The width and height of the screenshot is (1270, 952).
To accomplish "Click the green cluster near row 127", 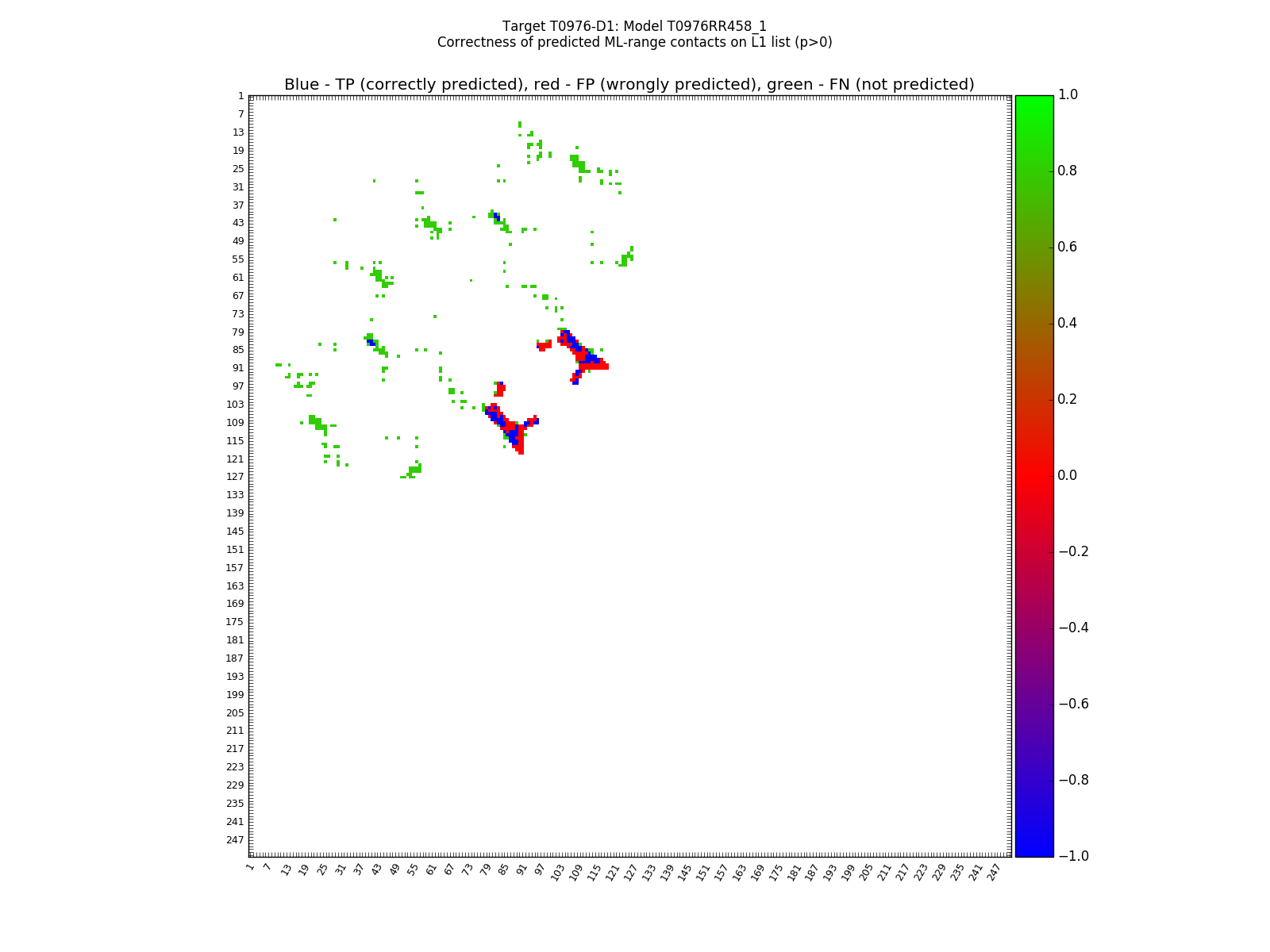I will click(x=414, y=470).
